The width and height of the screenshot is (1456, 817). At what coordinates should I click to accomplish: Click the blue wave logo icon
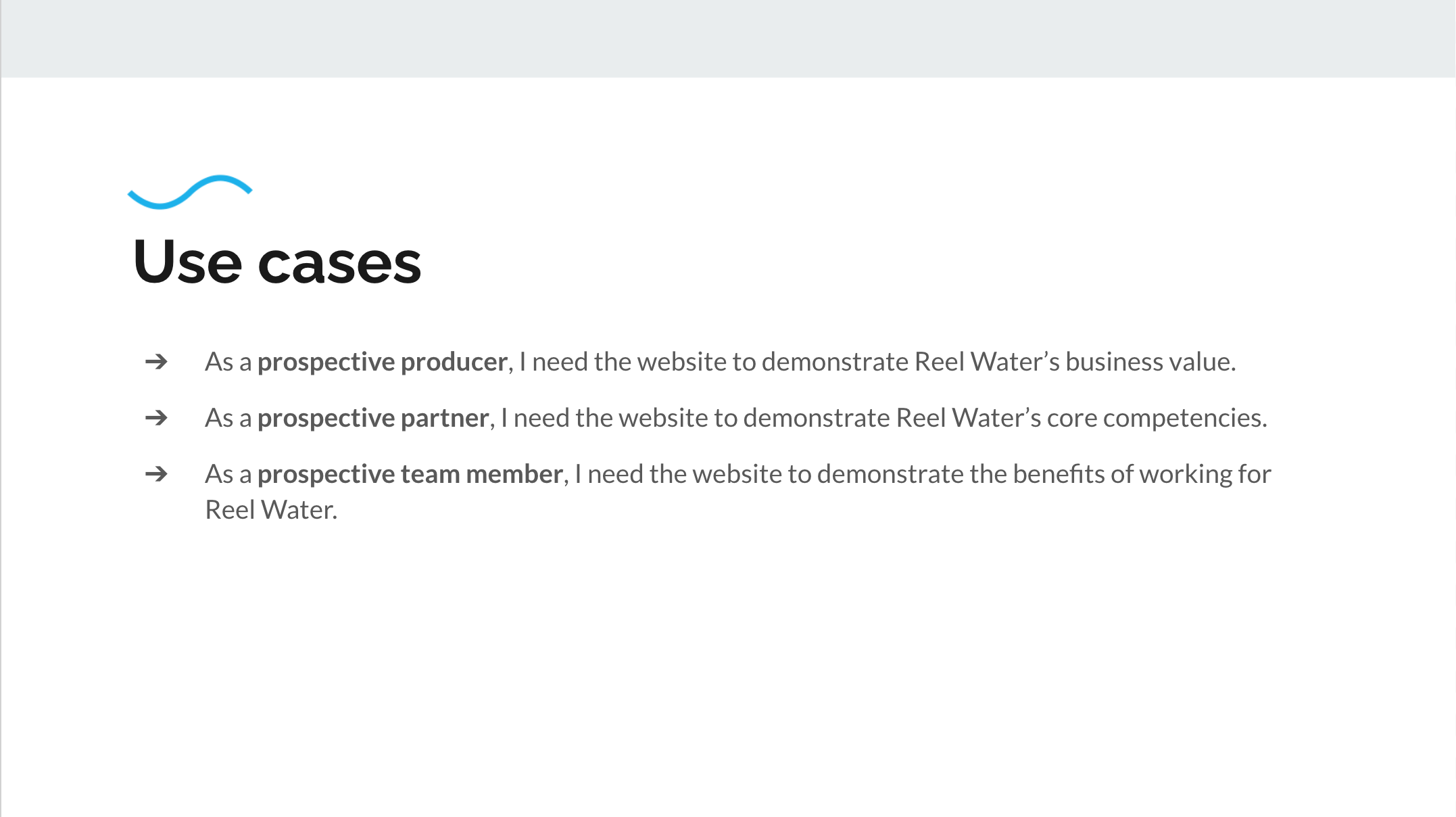190,192
